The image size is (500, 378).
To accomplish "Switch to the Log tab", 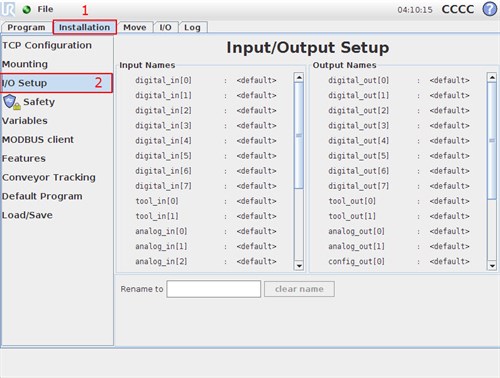I will (x=193, y=27).
